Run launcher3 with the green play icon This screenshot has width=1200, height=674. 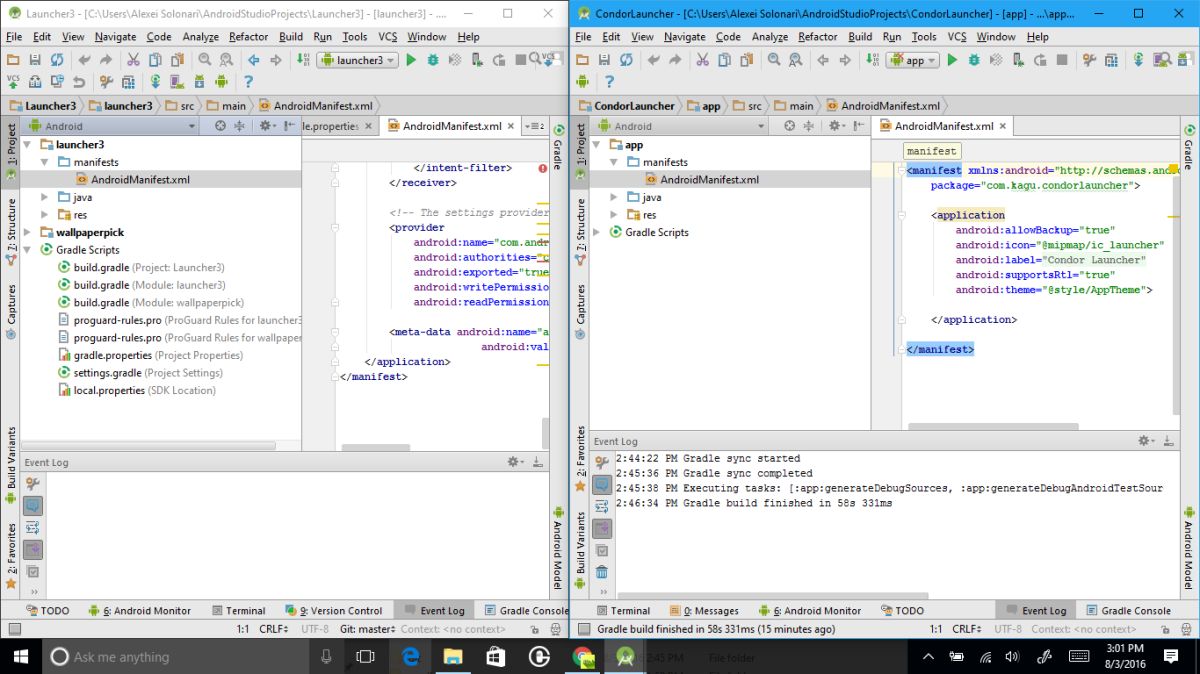tap(411, 60)
